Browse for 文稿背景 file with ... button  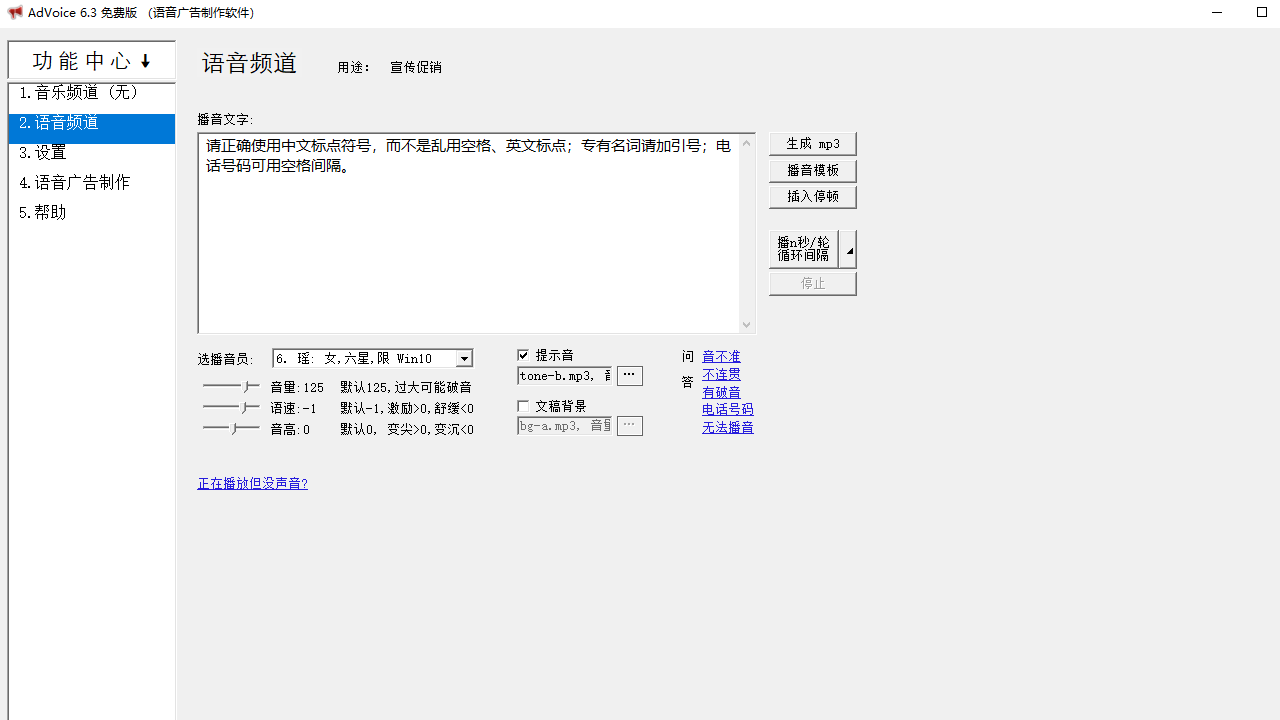(629, 426)
